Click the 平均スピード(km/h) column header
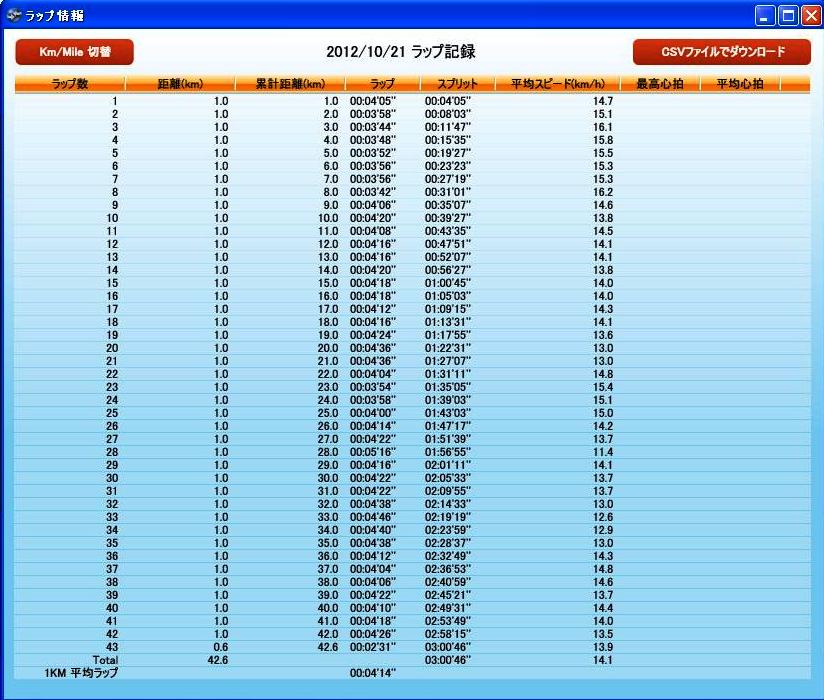 (558, 84)
